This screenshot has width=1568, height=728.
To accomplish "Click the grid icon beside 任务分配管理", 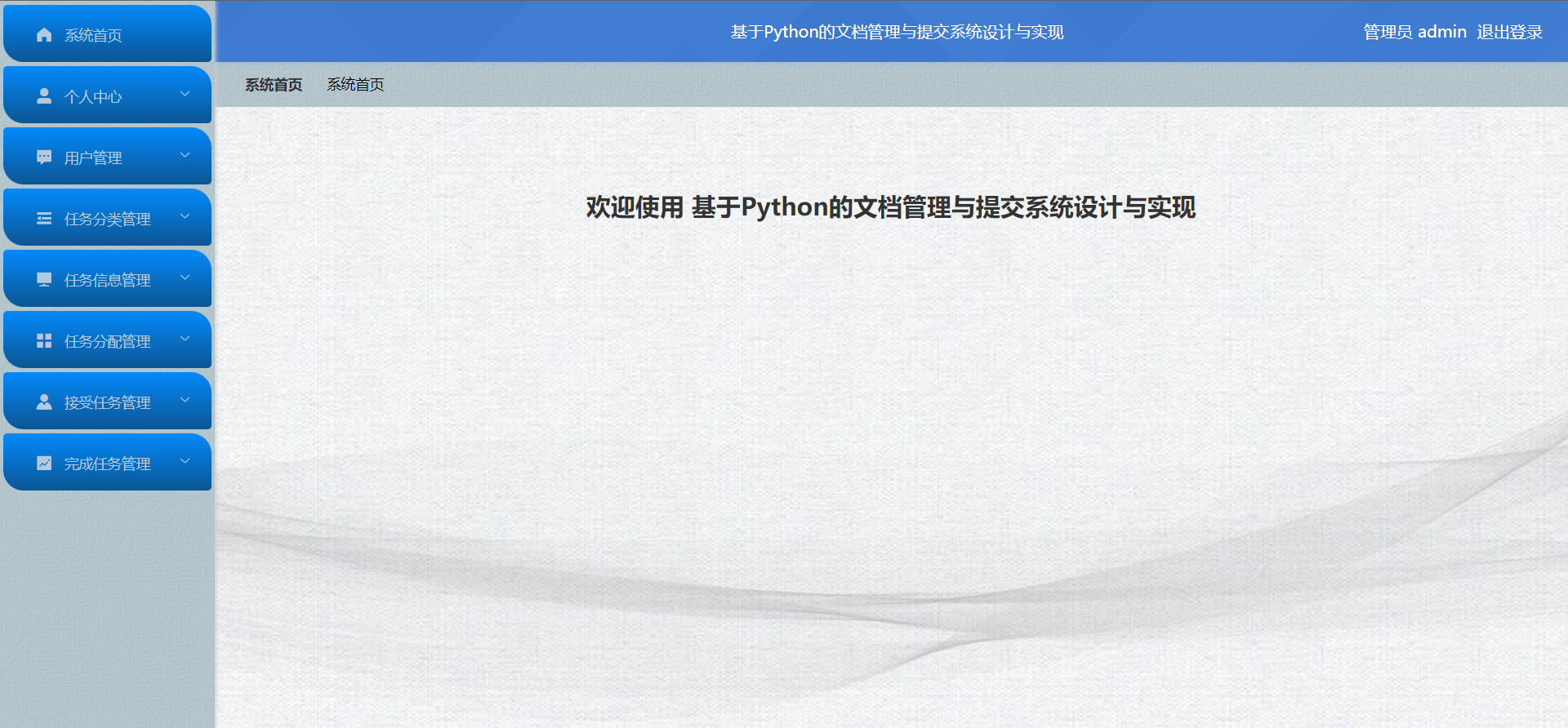I will point(44,340).
